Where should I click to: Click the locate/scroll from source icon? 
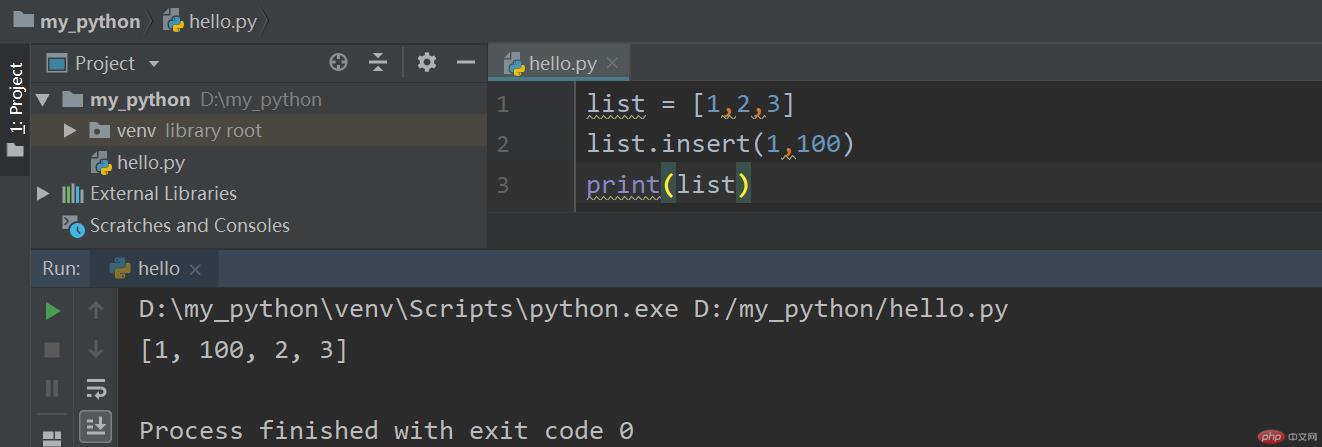tap(339, 63)
